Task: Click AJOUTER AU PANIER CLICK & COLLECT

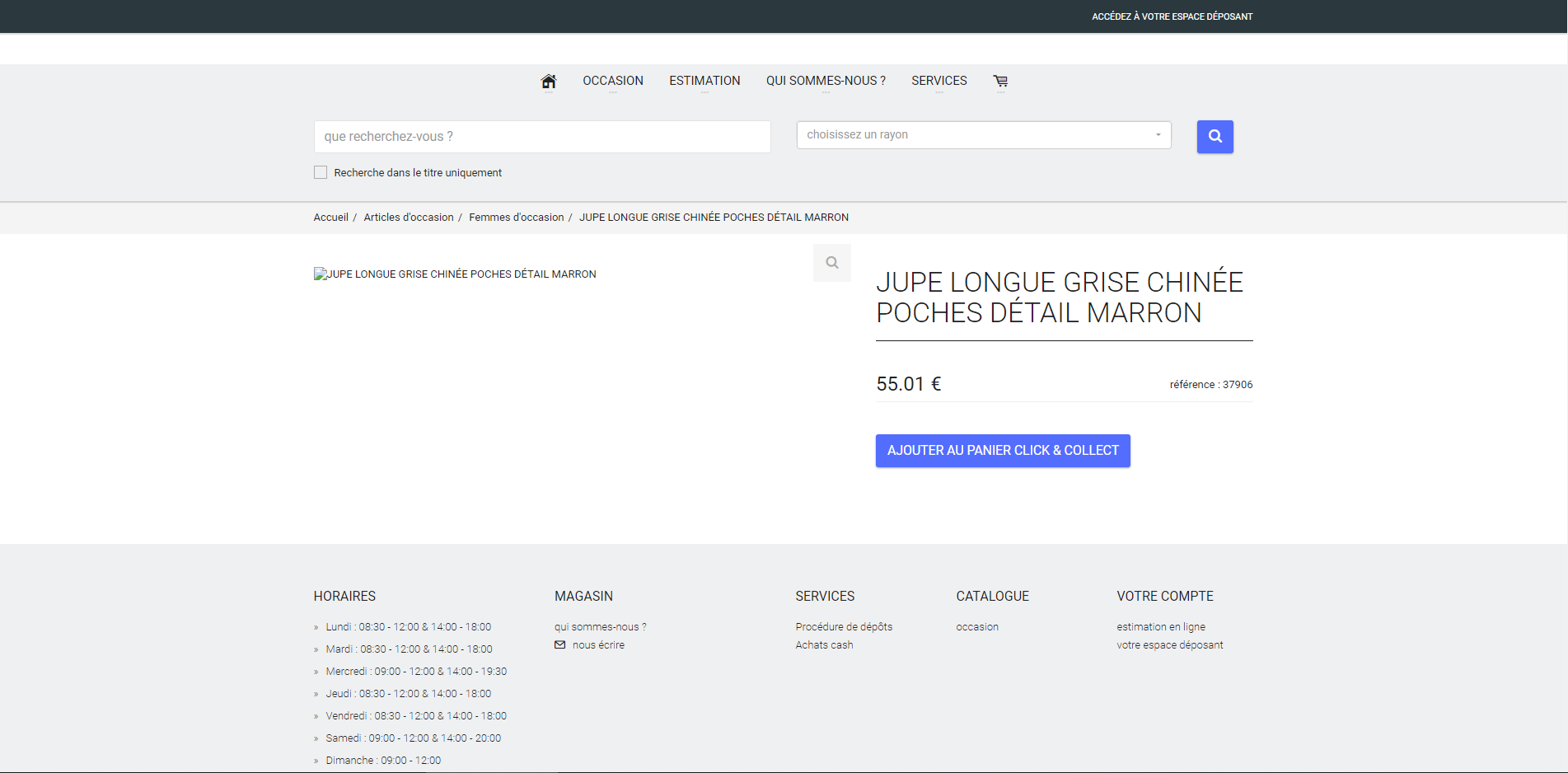Action: pyautogui.click(x=1003, y=451)
